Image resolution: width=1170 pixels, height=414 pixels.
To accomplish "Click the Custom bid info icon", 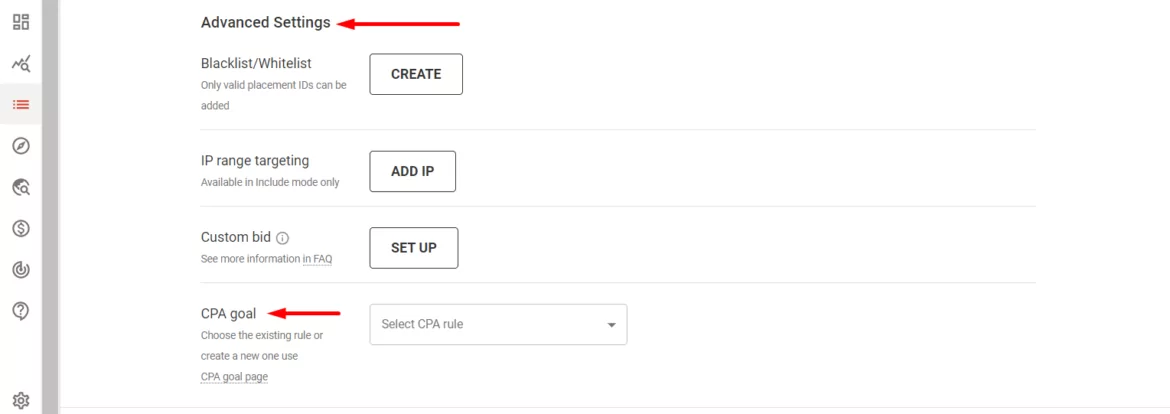I will tap(282, 238).
